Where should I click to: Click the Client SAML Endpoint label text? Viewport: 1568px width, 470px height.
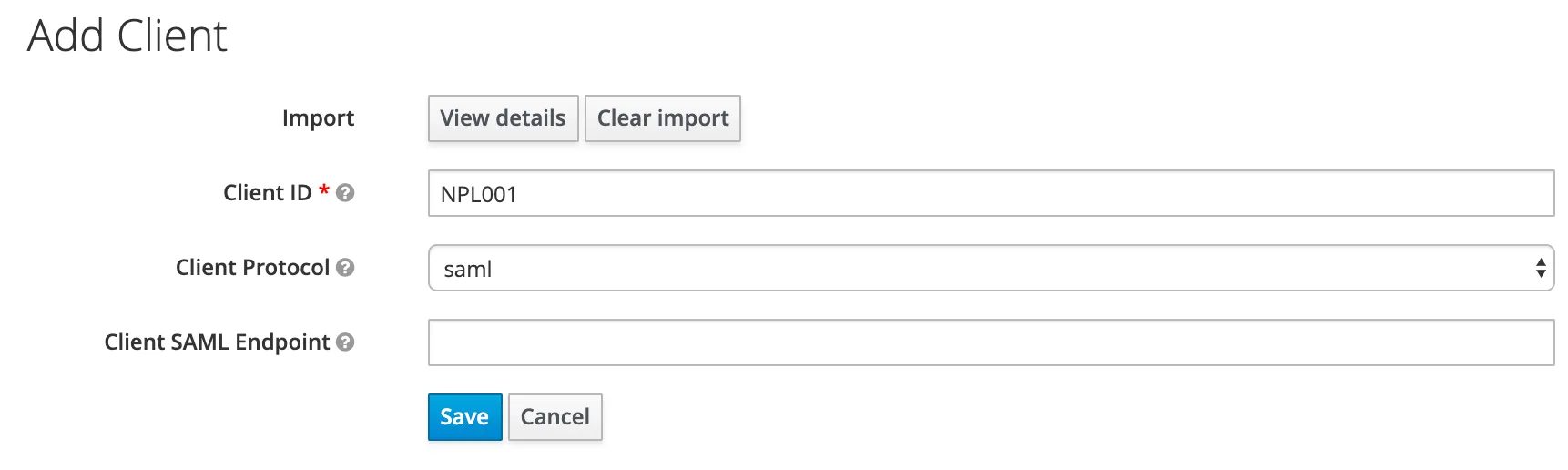[x=217, y=342]
